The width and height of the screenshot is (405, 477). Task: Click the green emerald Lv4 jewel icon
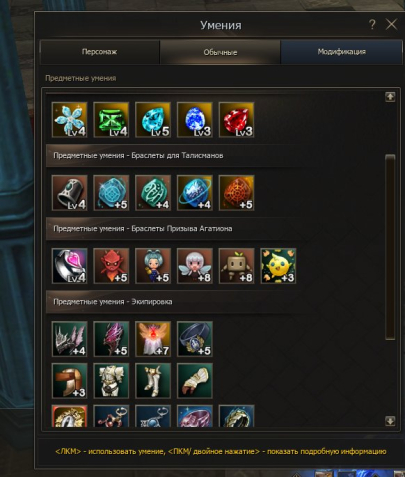click(x=111, y=120)
